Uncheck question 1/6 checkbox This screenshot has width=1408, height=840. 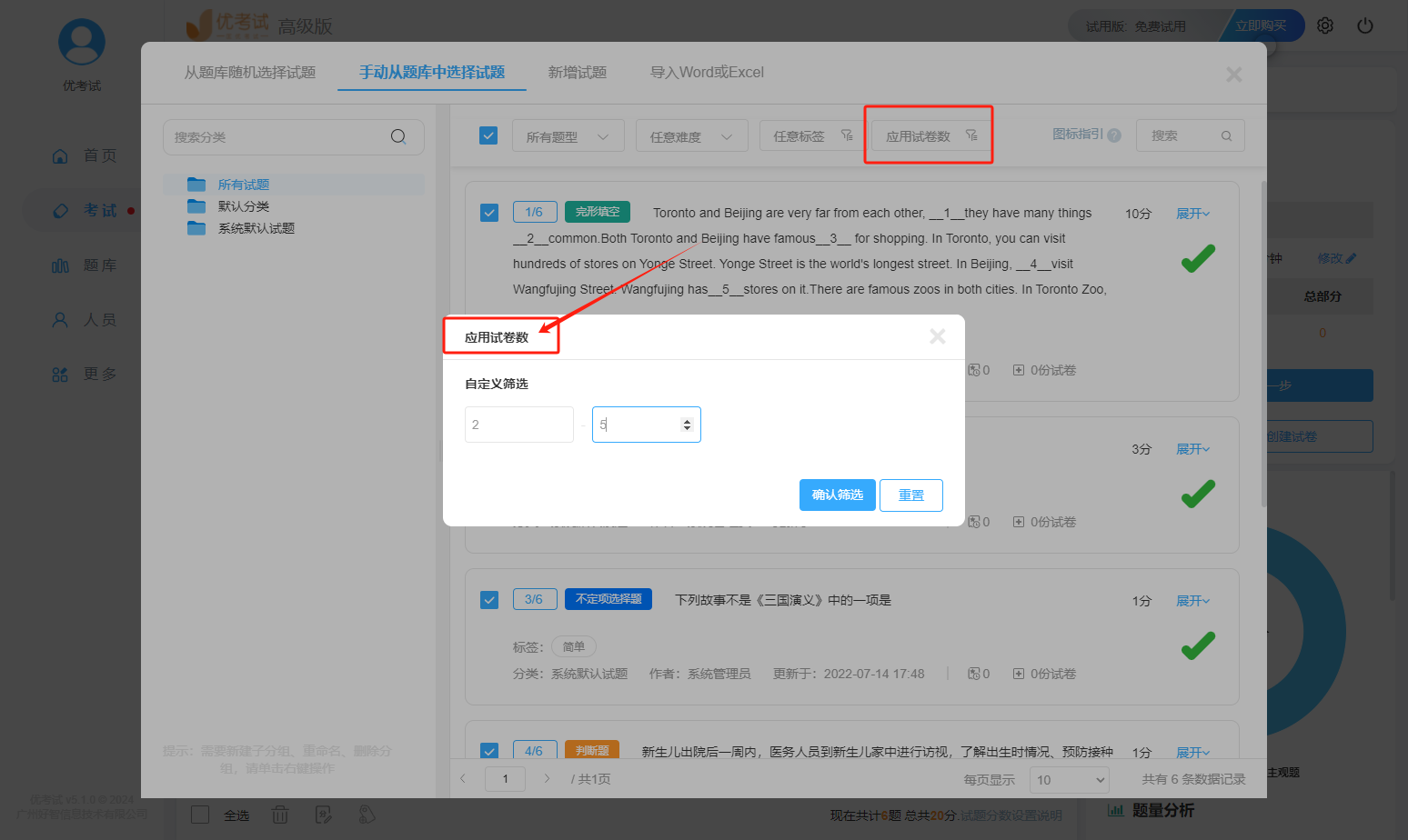pos(489,213)
